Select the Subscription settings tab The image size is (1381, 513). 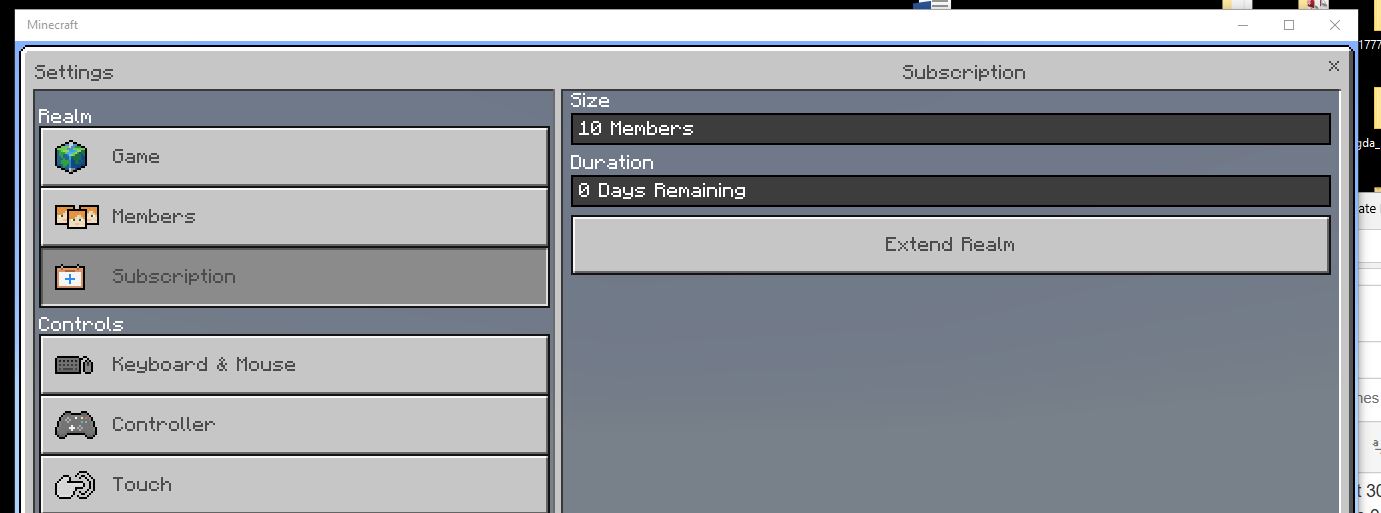pos(295,277)
